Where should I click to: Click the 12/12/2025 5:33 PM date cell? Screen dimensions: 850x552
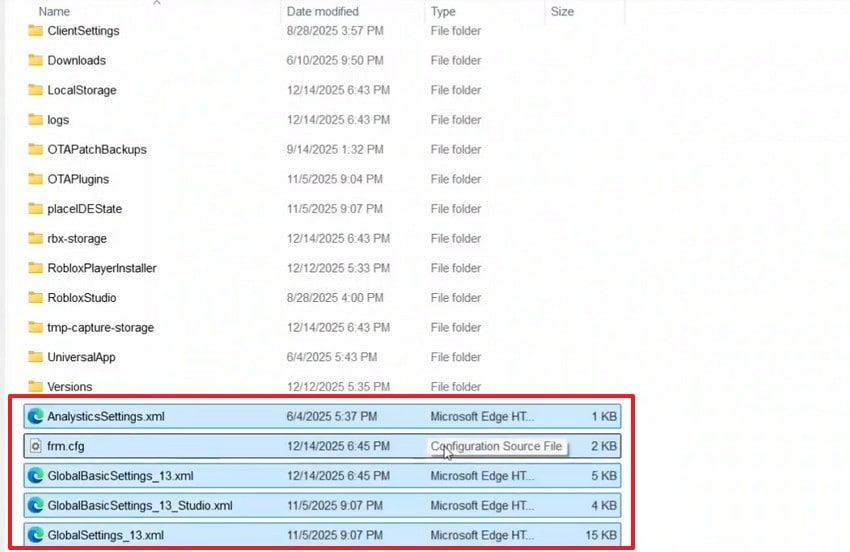click(338, 268)
